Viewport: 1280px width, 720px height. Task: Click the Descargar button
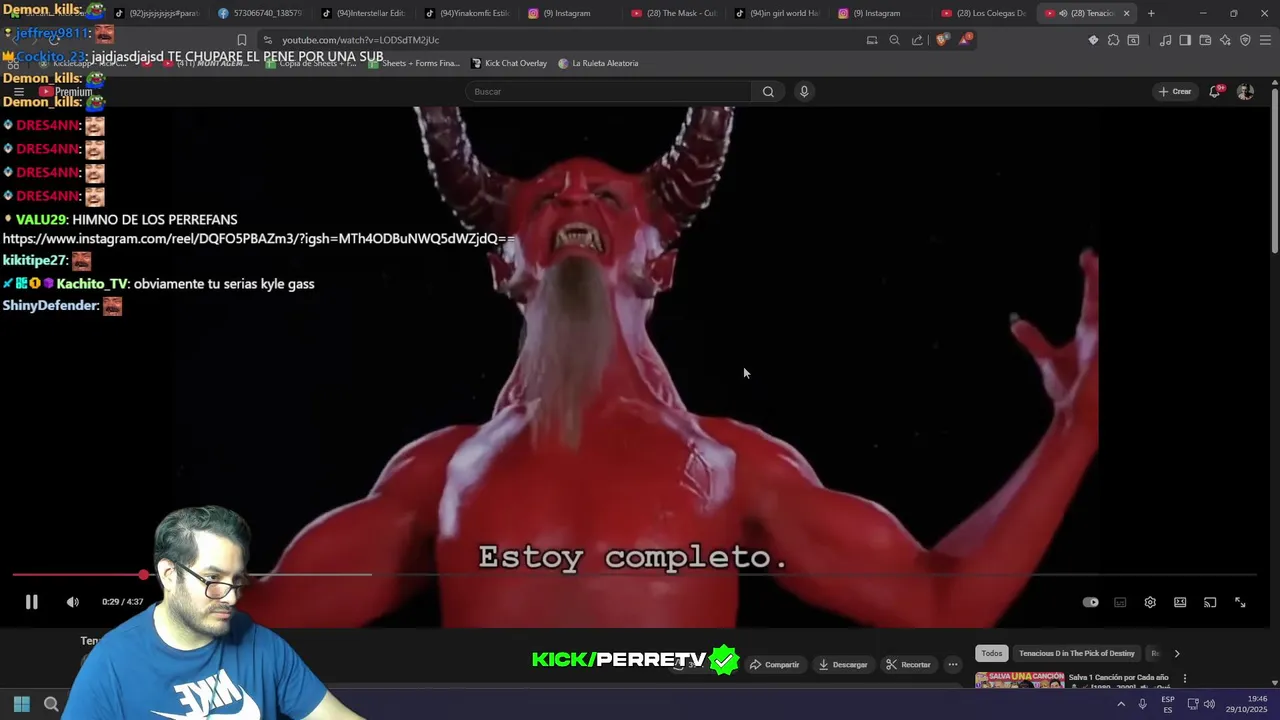[843, 664]
